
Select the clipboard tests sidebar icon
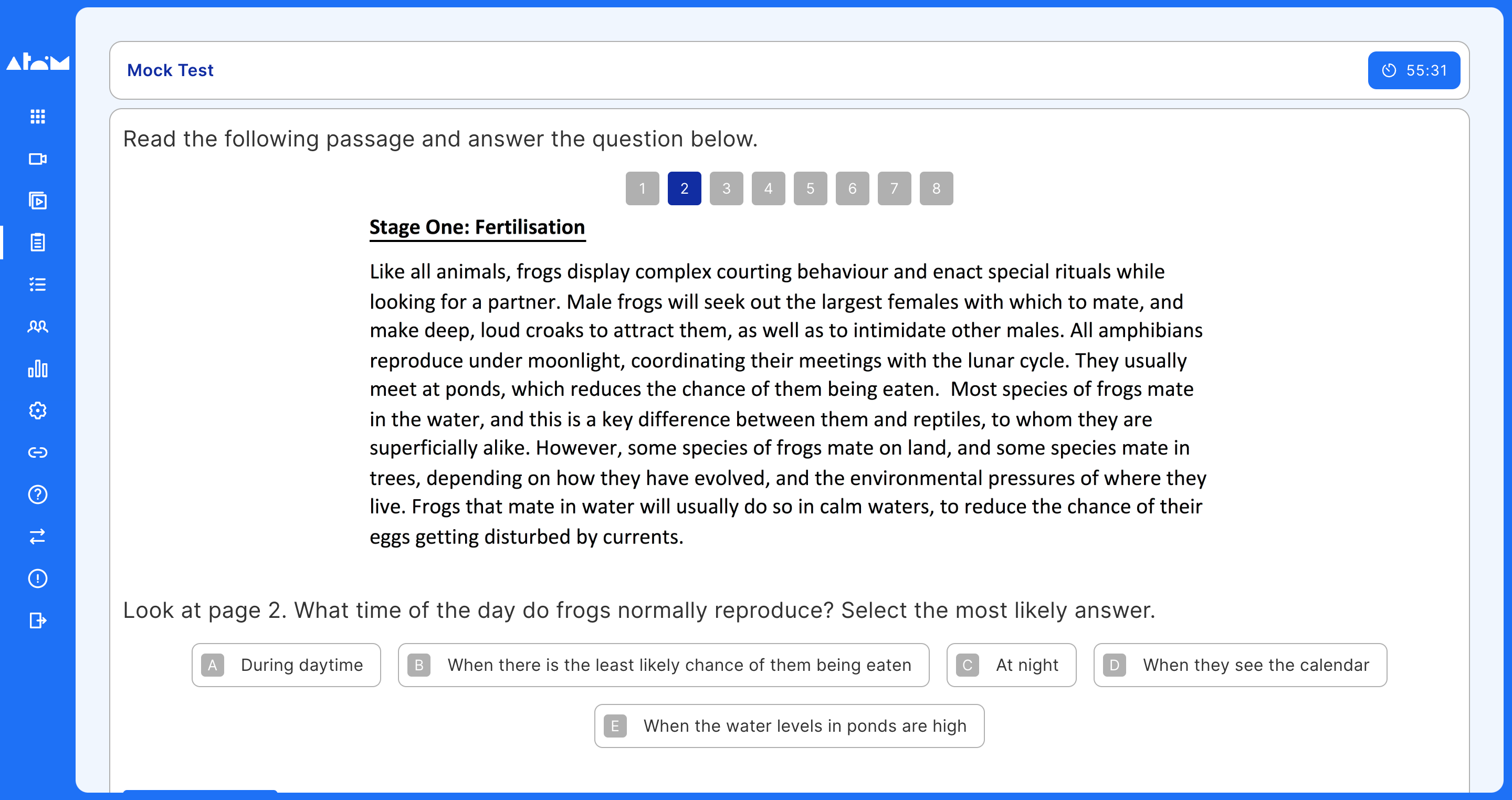38,243
